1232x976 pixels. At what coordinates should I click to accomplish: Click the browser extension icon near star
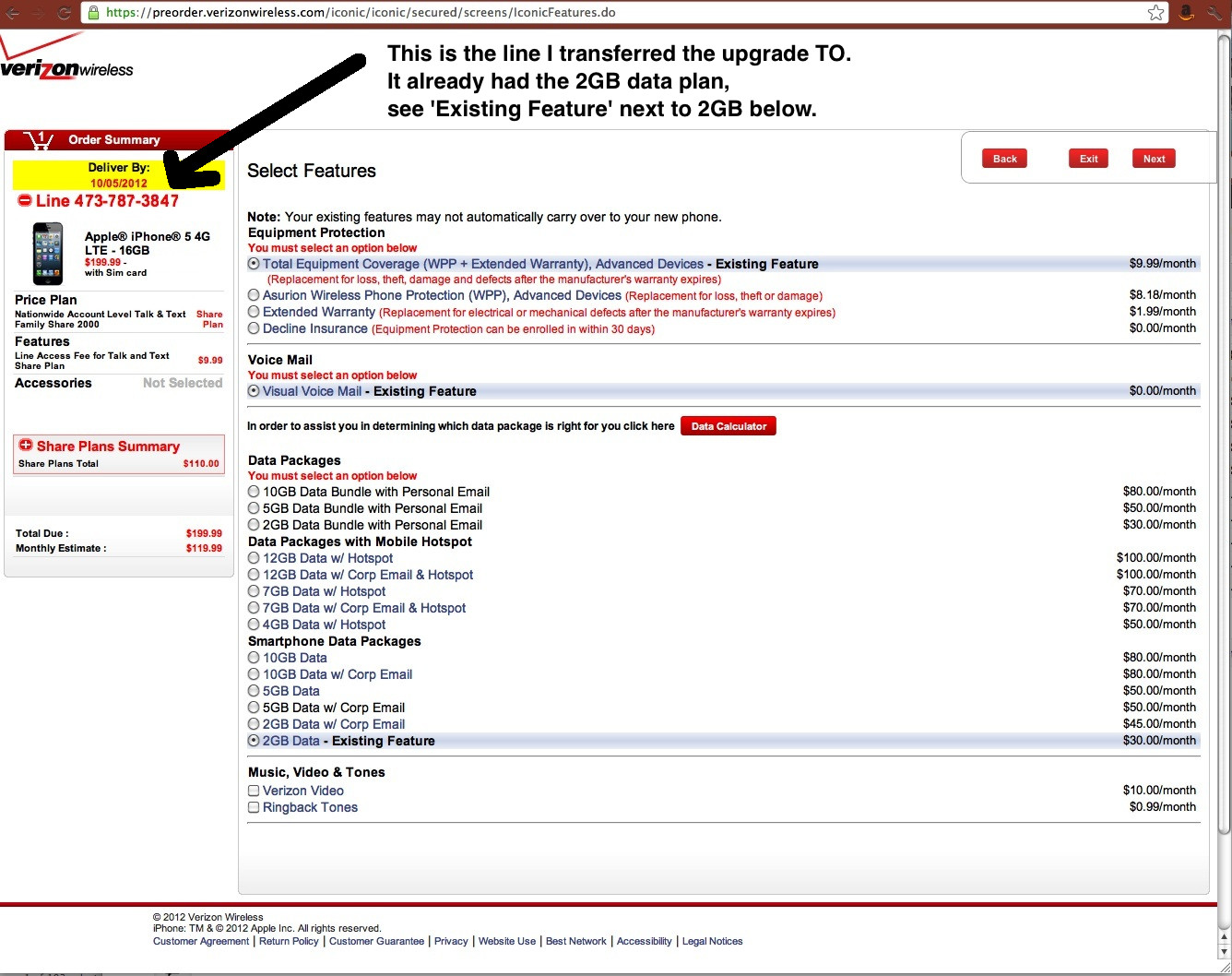point(1187,12)
